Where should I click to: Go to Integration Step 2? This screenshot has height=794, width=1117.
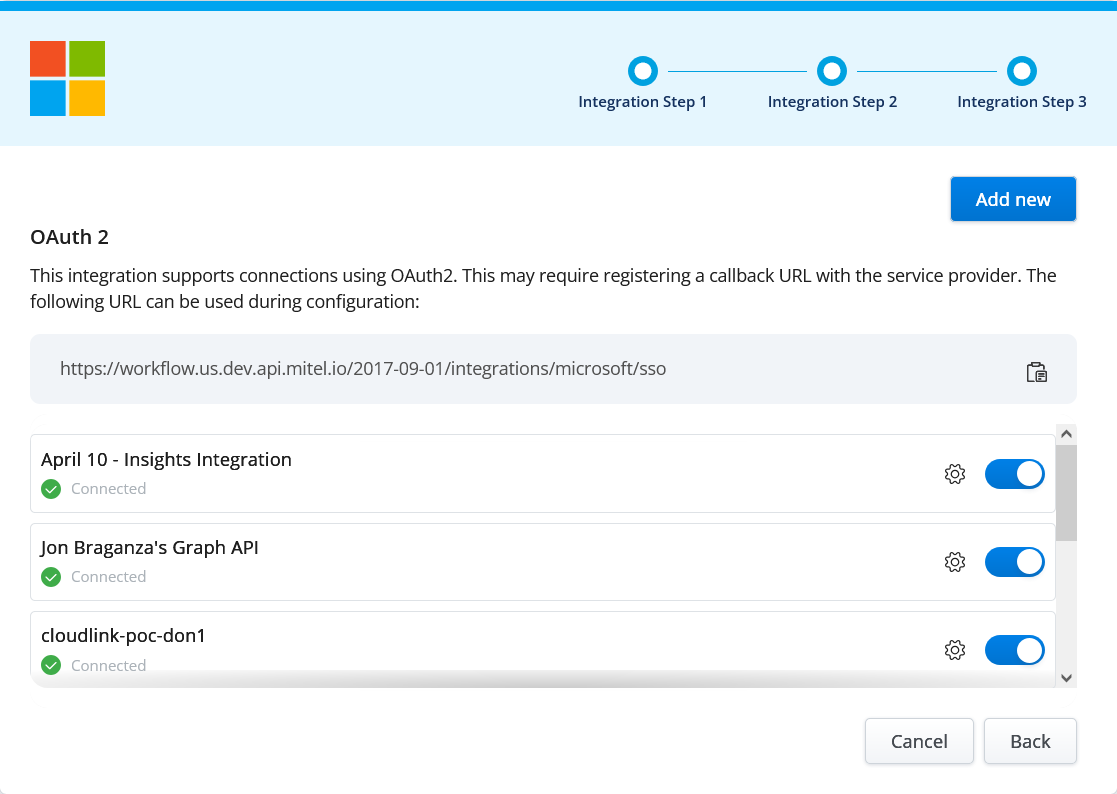pyautogui.click(x=831, y=71)
